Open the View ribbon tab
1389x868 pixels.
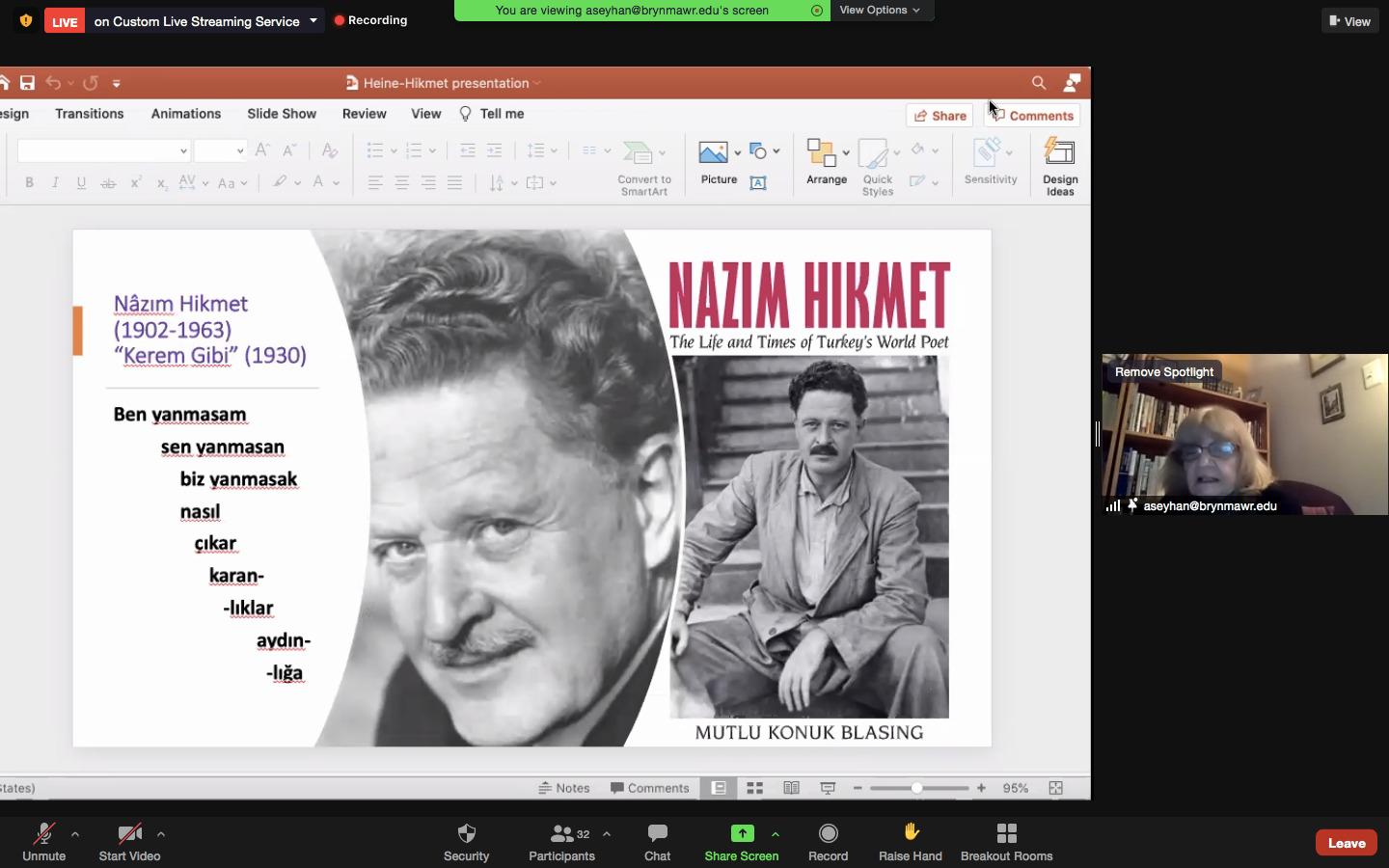[426, 114]
